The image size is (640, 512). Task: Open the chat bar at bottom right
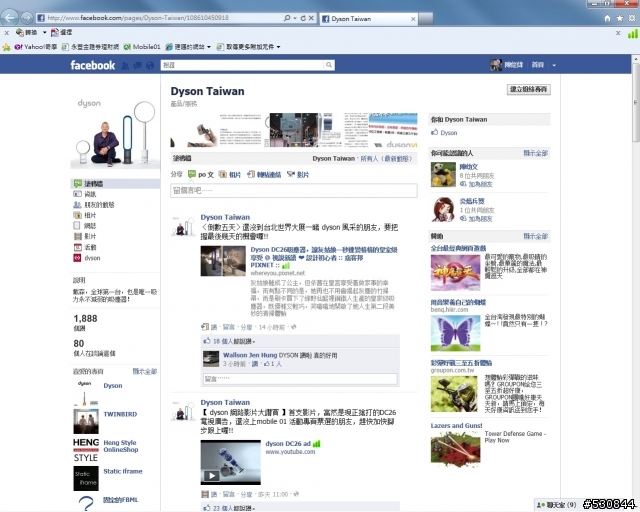(557, 505)
